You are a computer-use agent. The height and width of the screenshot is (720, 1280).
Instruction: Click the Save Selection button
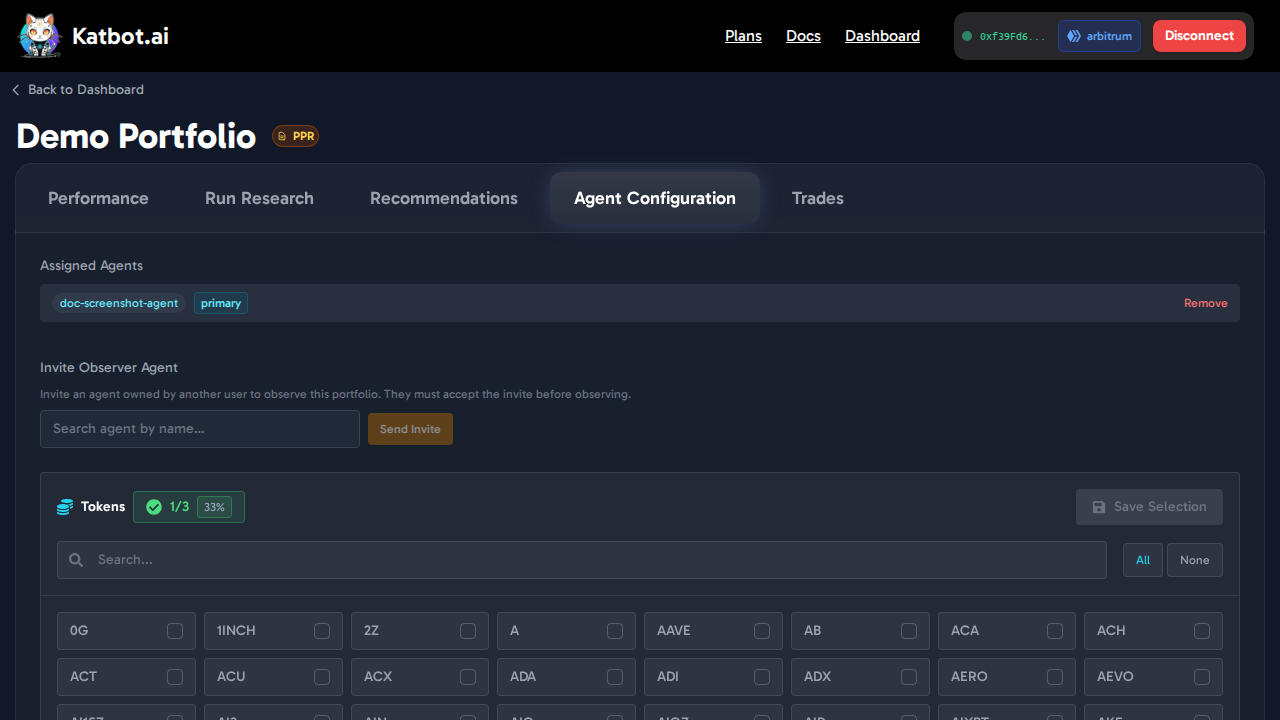click(1149, 507)
